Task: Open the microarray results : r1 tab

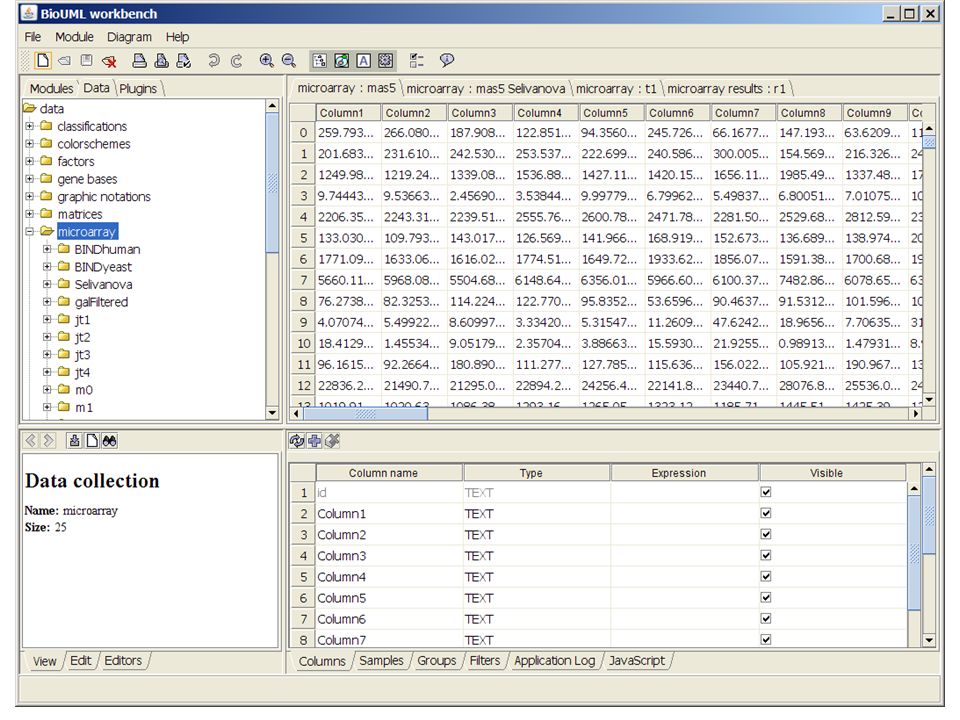Action: [726, 88]
